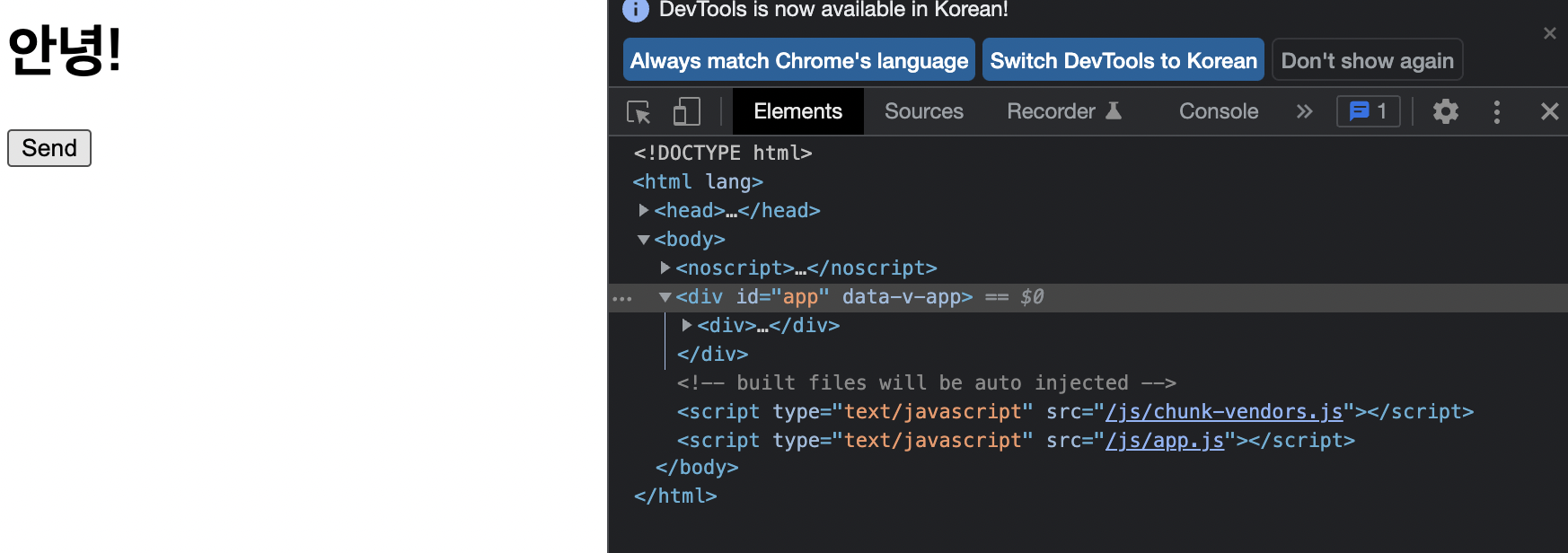
Task: Click the Send button on the page
Action: pos(49,148)
